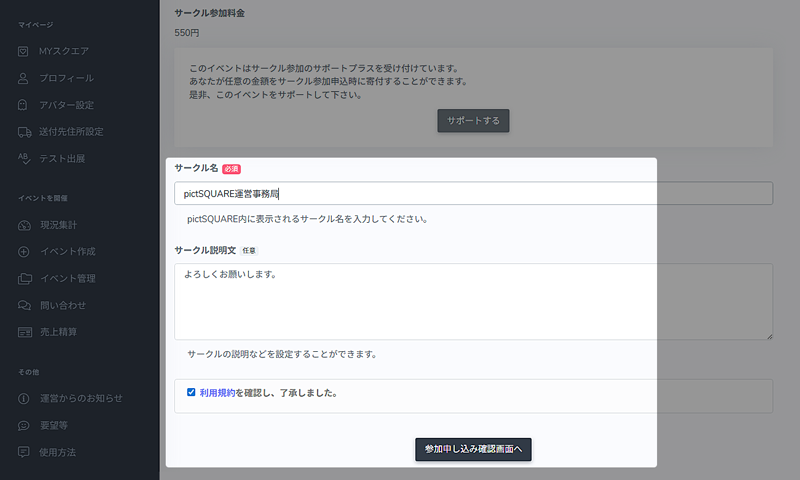Click the MYスクエア sidebar icon
Image resolution: width=800 pixels, height=480 pixels.
pyautogui.click(x=24, y=51)
